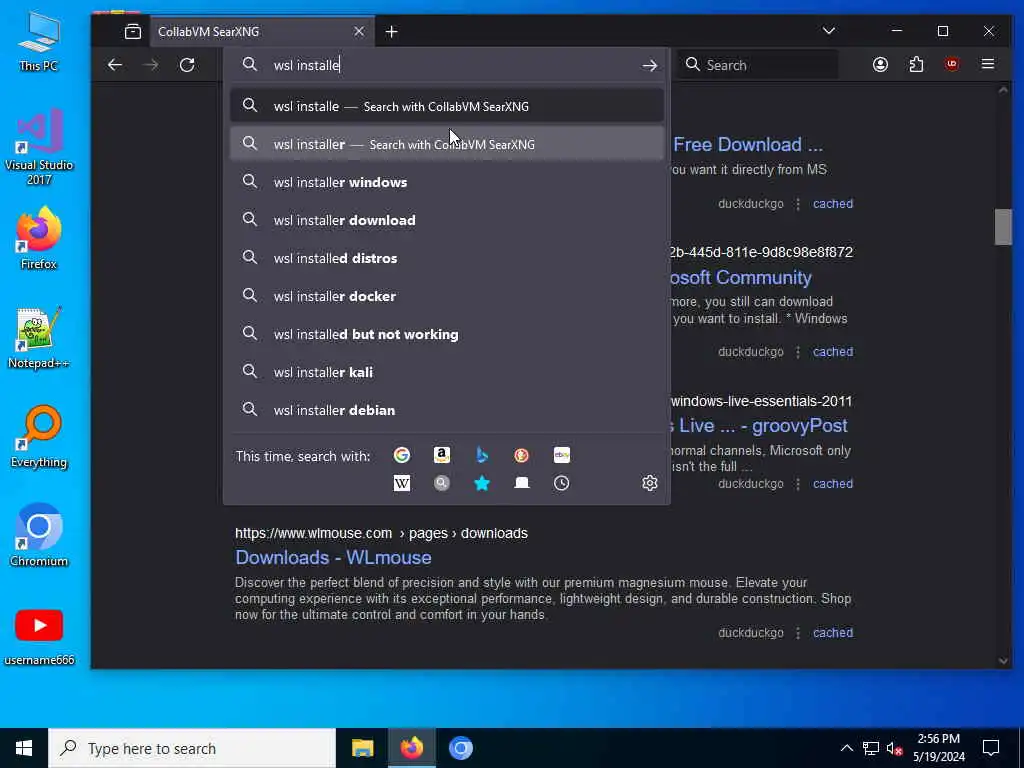Click the Type here to search taskbar box
The width and height of the screenshot is (1024, 768).
192,748
